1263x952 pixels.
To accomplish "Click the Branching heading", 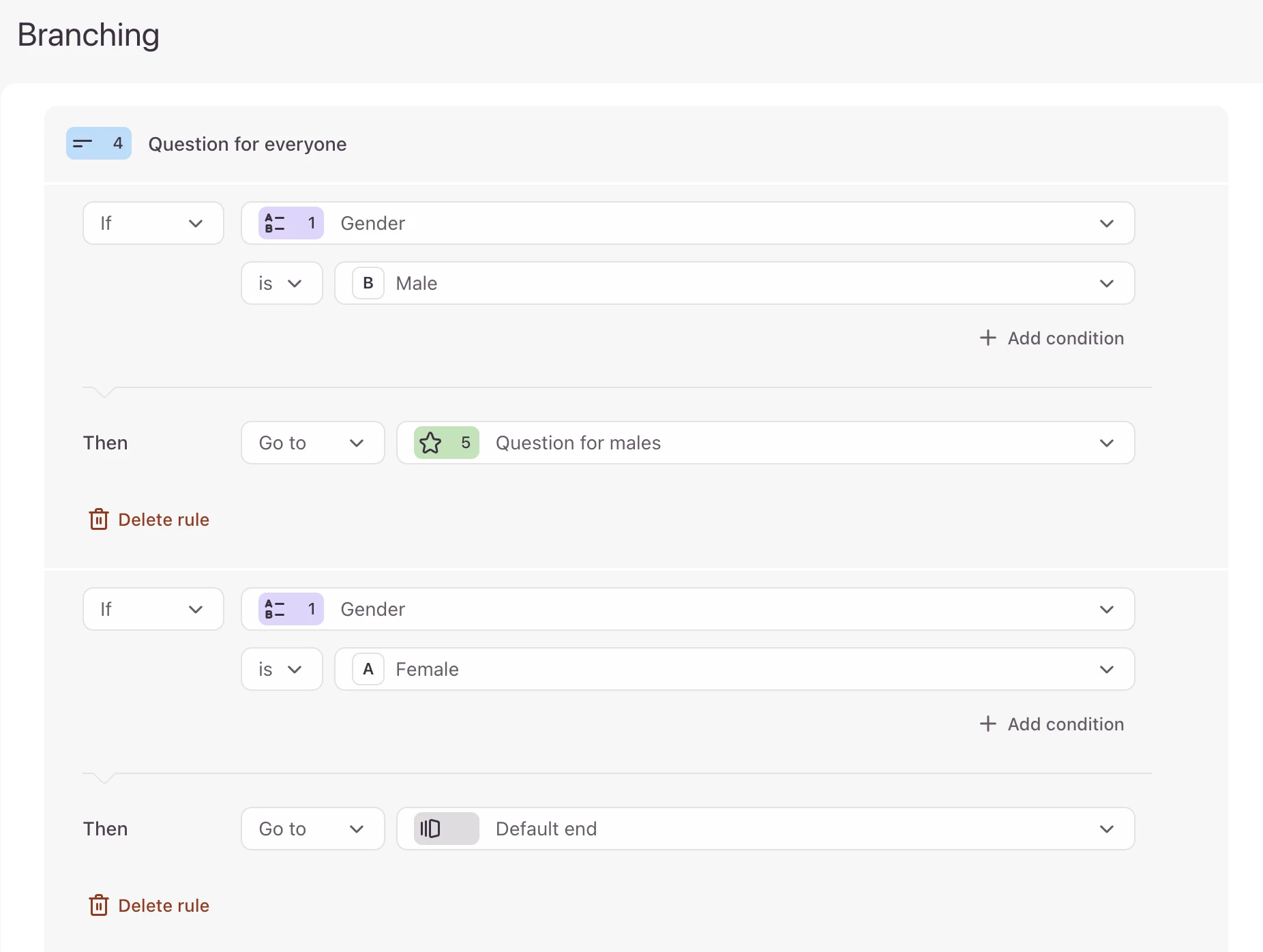I will coord(89,35).
